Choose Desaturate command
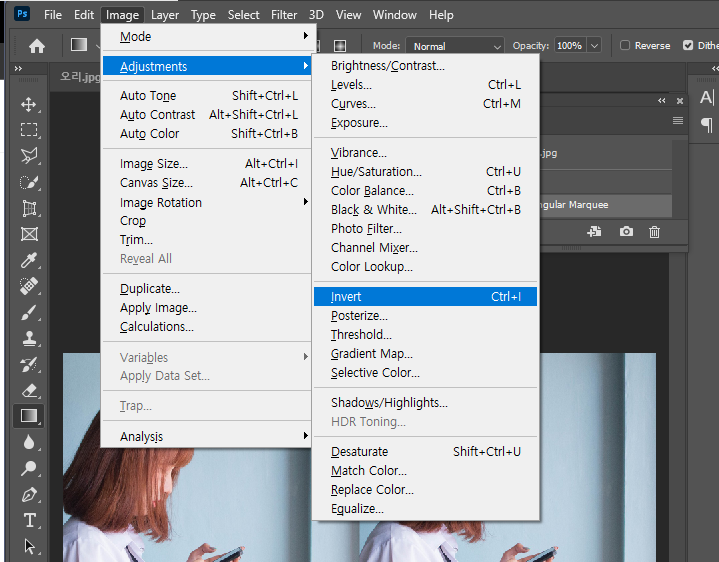 click(426, 452)
